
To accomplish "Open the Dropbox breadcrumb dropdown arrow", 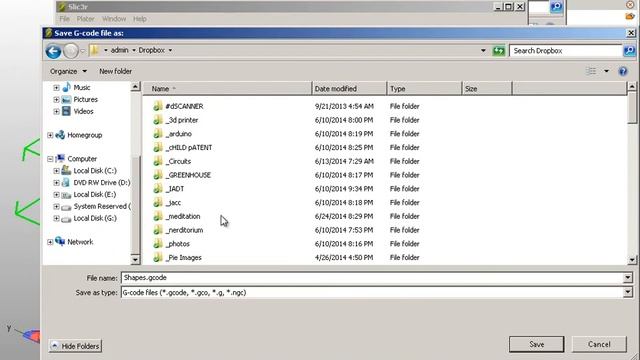I will coord(170,50).
